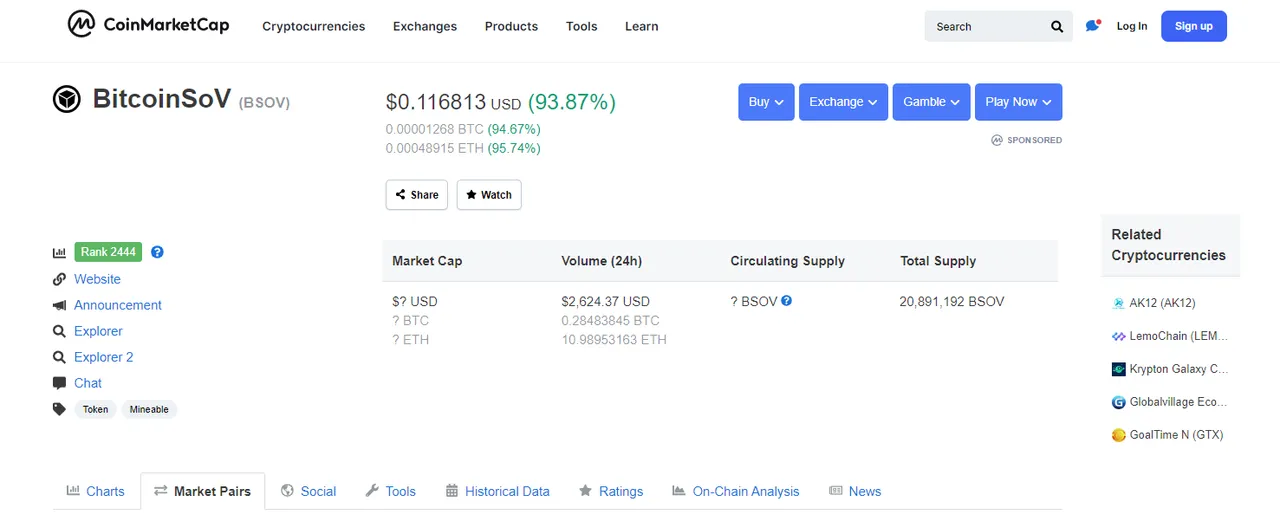This screenshot has width=1280, height=516.
Task: Click the bar chart icon beside Rank
Action: pyautogui.click(x=59, y=253)
